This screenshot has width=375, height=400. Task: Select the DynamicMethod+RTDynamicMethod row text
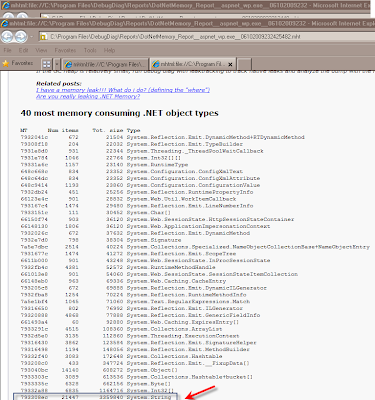(215, 137)
